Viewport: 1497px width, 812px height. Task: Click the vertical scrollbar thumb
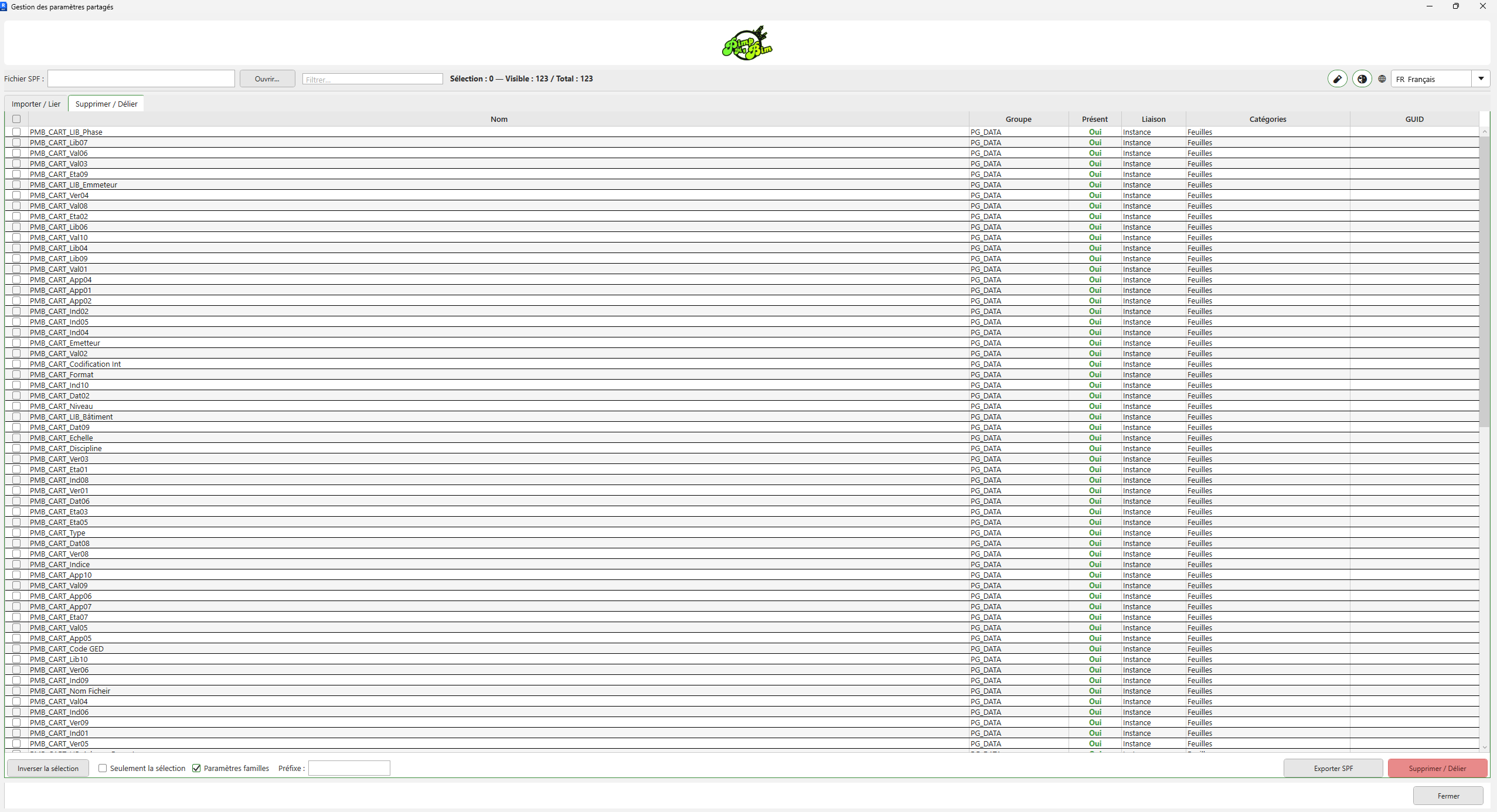pos(1485,282)
